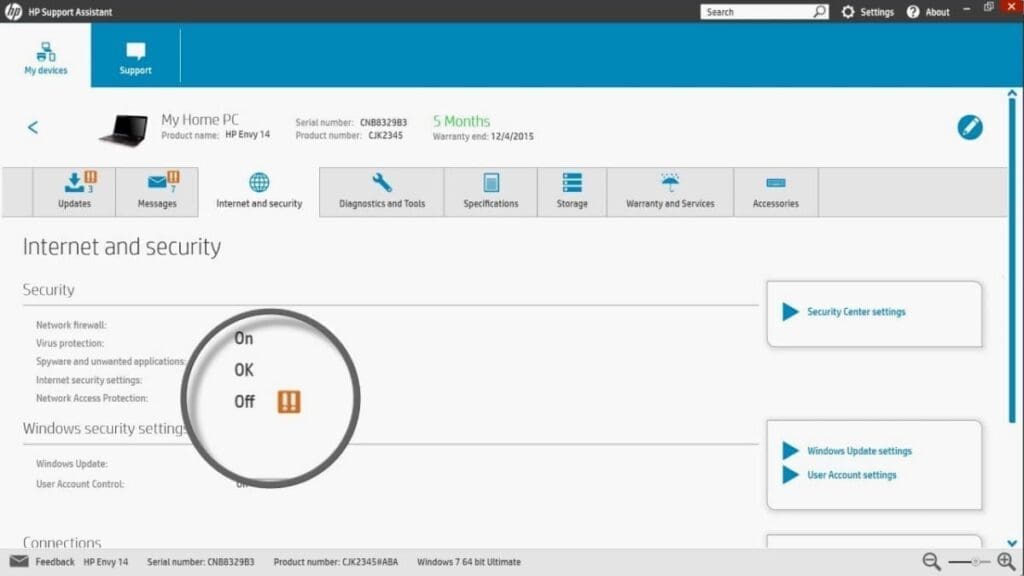This screenshot has width=1024, height=576.
Task: Open the My devices section
Action: (46, 57)
